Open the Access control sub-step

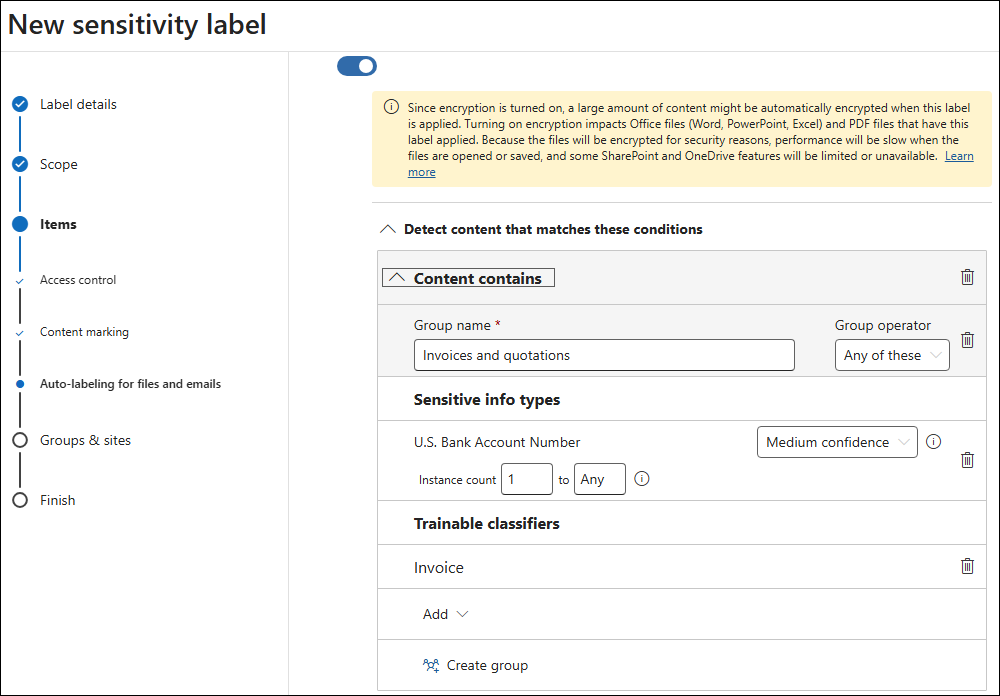pos(78,279)
